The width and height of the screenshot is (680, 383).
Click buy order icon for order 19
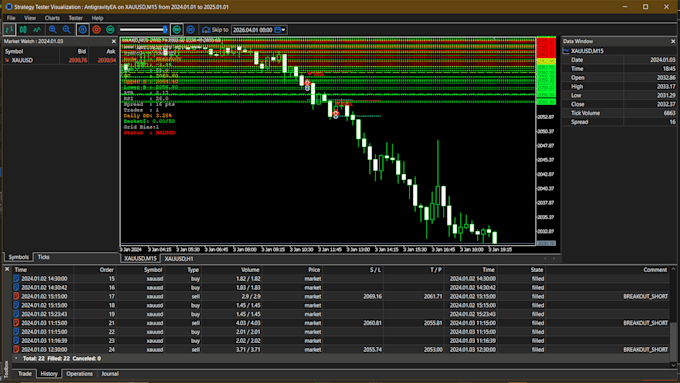(x=16, y=314)
